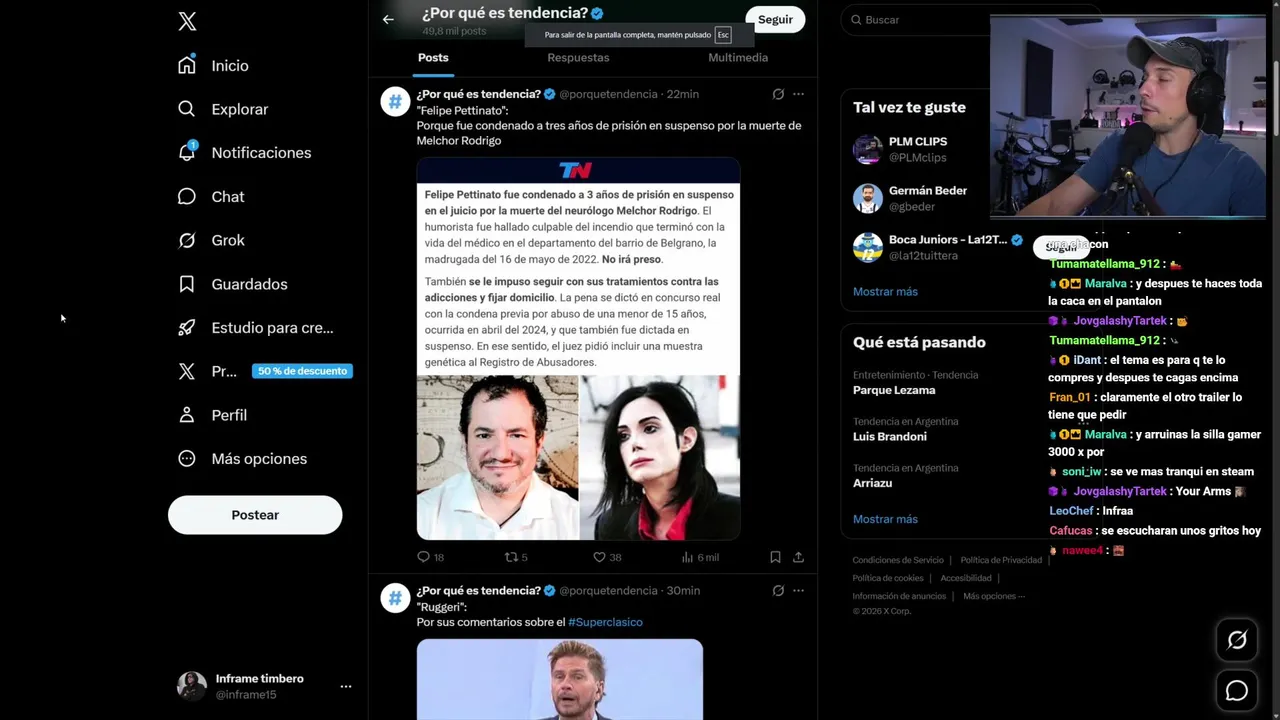Open the Ruggeri post image
The width and height of the screenshot is (1280, 720).
click(x=560, y=680)
